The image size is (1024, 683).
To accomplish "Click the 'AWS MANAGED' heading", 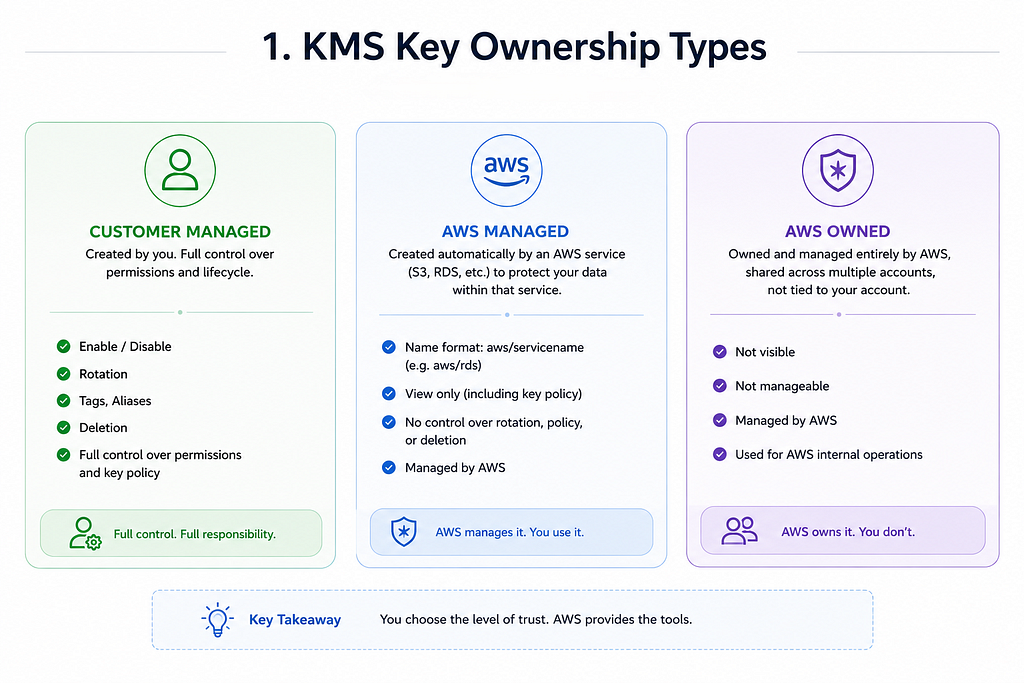I will pos(505,231).
